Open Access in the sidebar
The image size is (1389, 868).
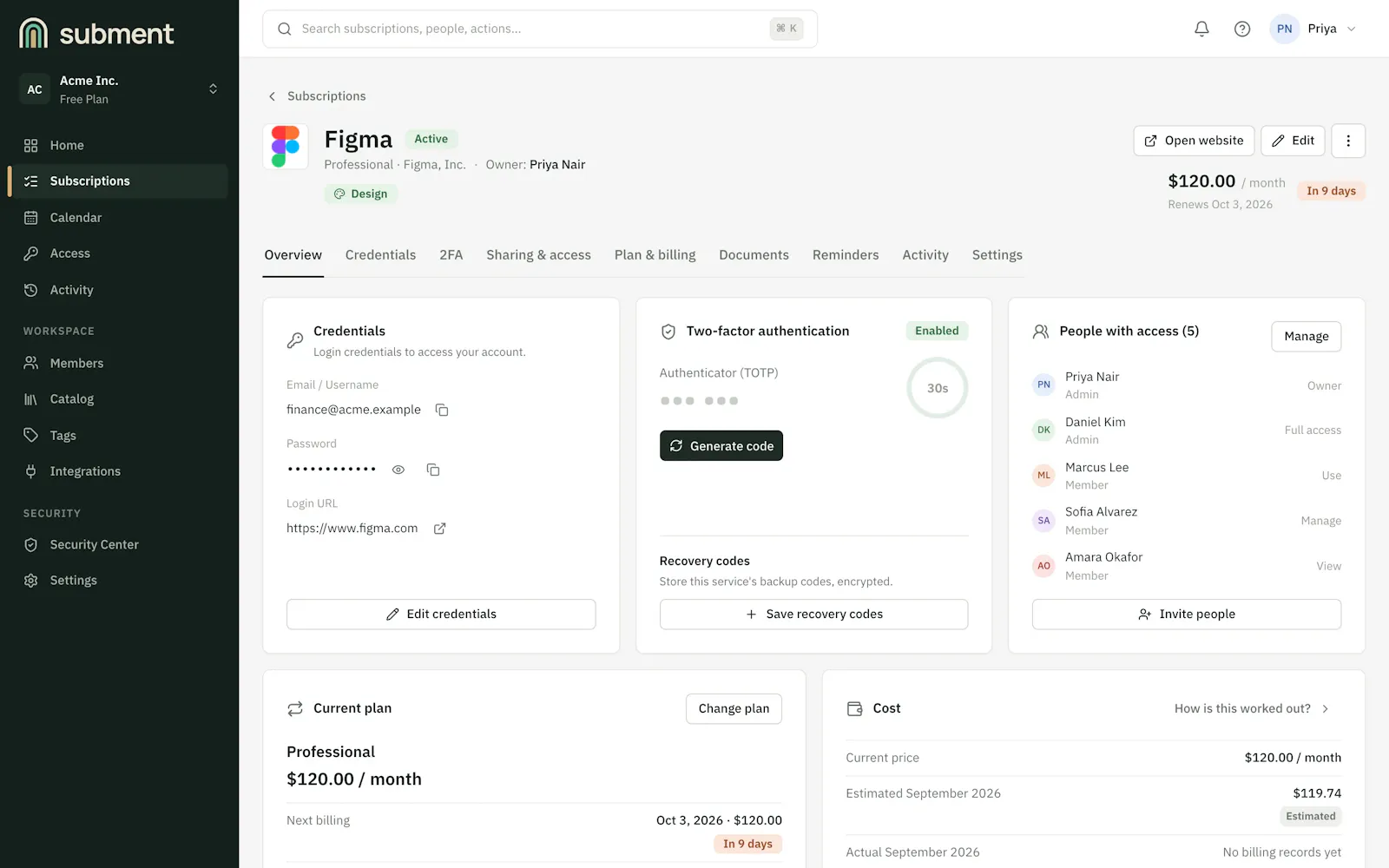[119, 253]
